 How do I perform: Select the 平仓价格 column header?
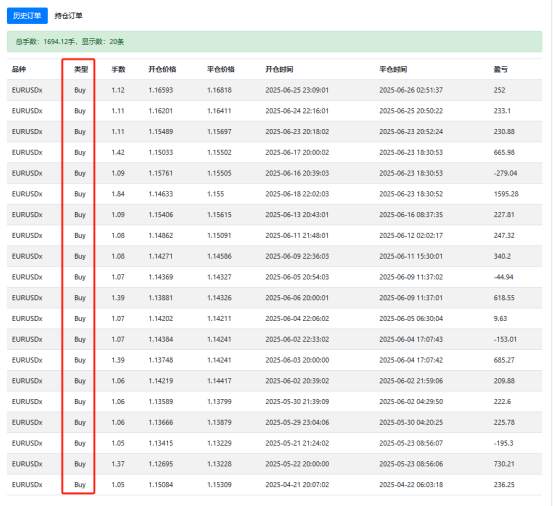click(x=221, y=69)
